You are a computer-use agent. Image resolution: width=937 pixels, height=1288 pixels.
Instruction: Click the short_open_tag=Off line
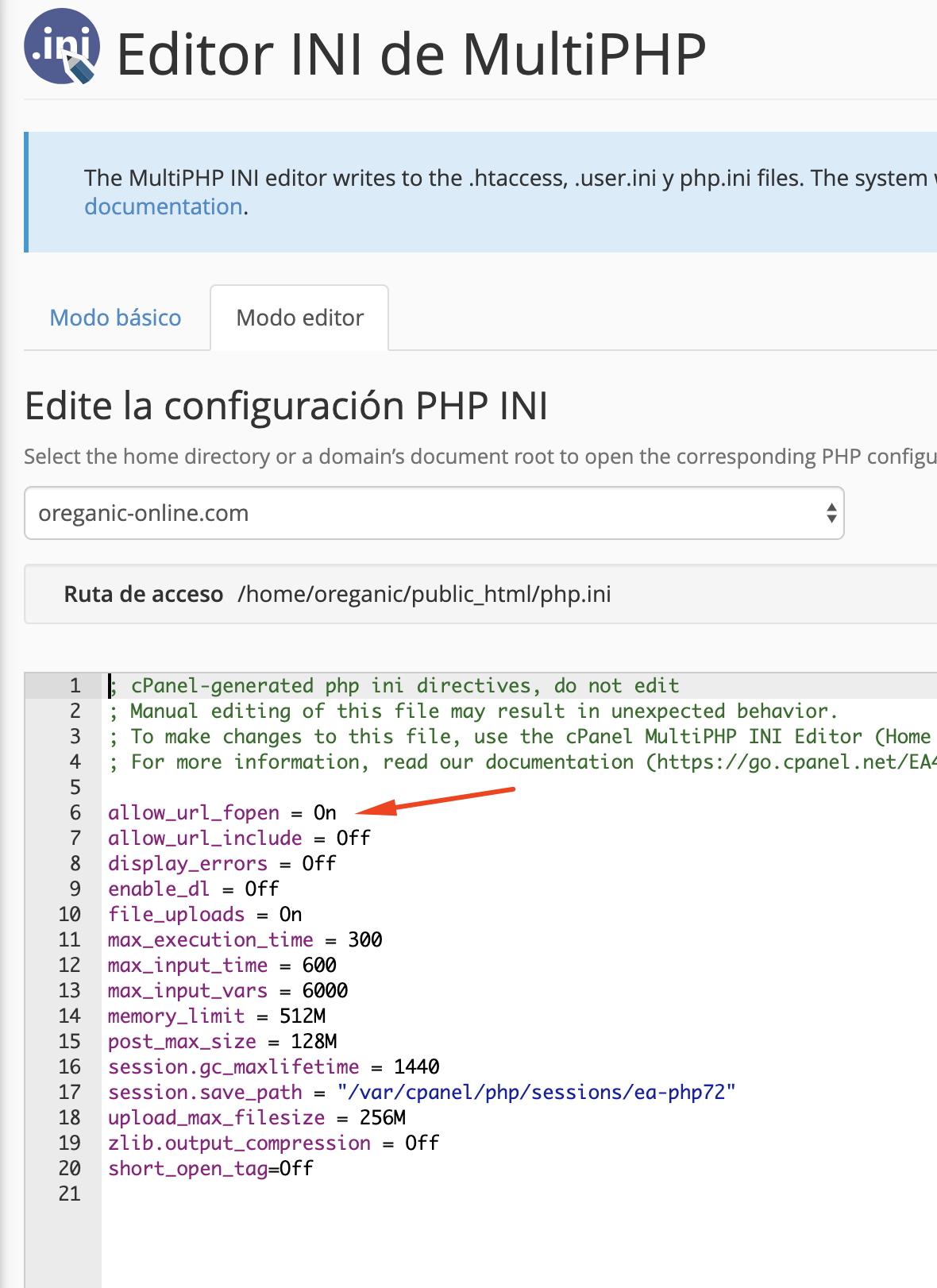coord(211,1168)
